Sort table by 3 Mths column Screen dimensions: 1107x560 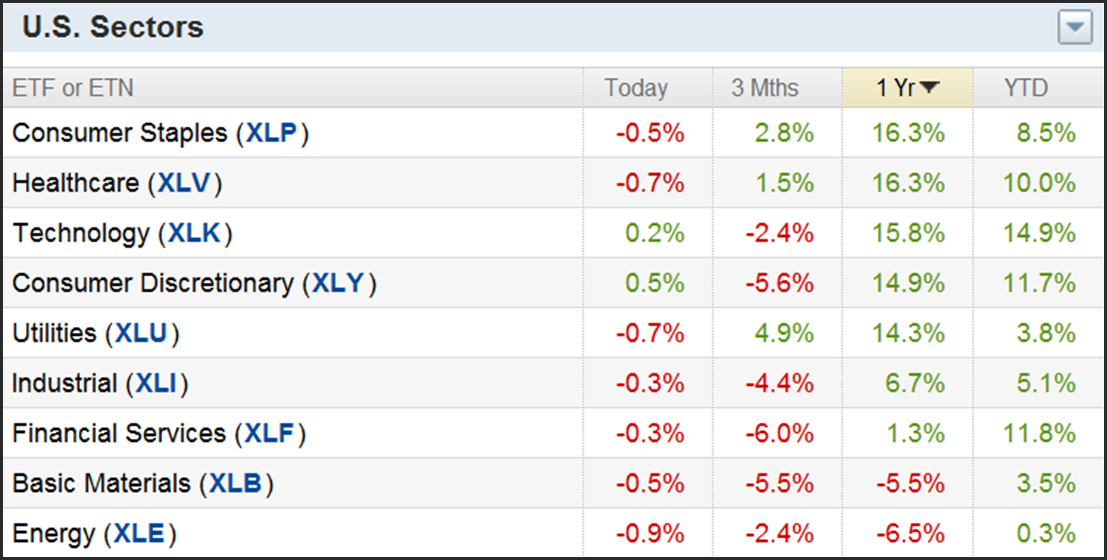coord(765,88)
